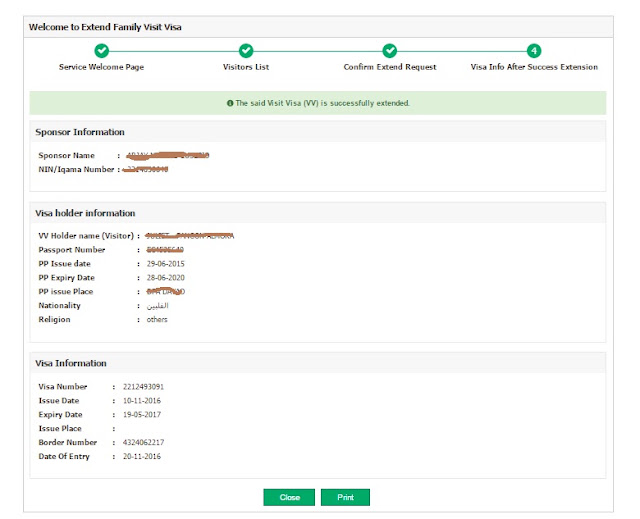640x519 pixels.
Task: Select the Confirm Extend Request step label
Action: point(390,67)
